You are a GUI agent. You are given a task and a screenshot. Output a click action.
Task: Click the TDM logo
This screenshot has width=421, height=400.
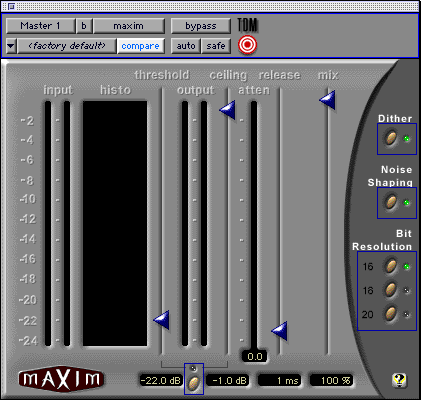pyautogui.click(x=248, y=25)
